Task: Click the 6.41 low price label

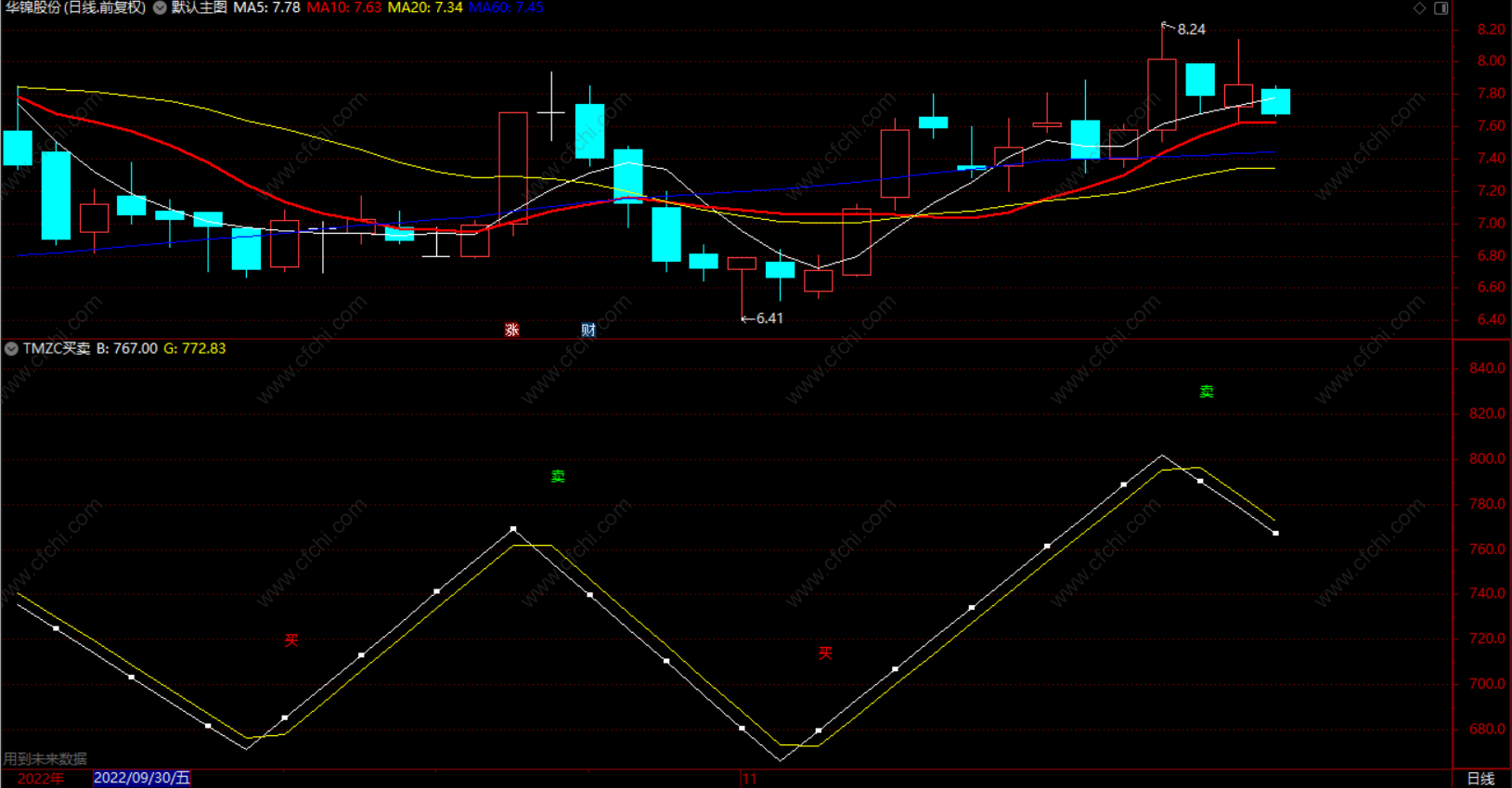Action: pos(769,318)
